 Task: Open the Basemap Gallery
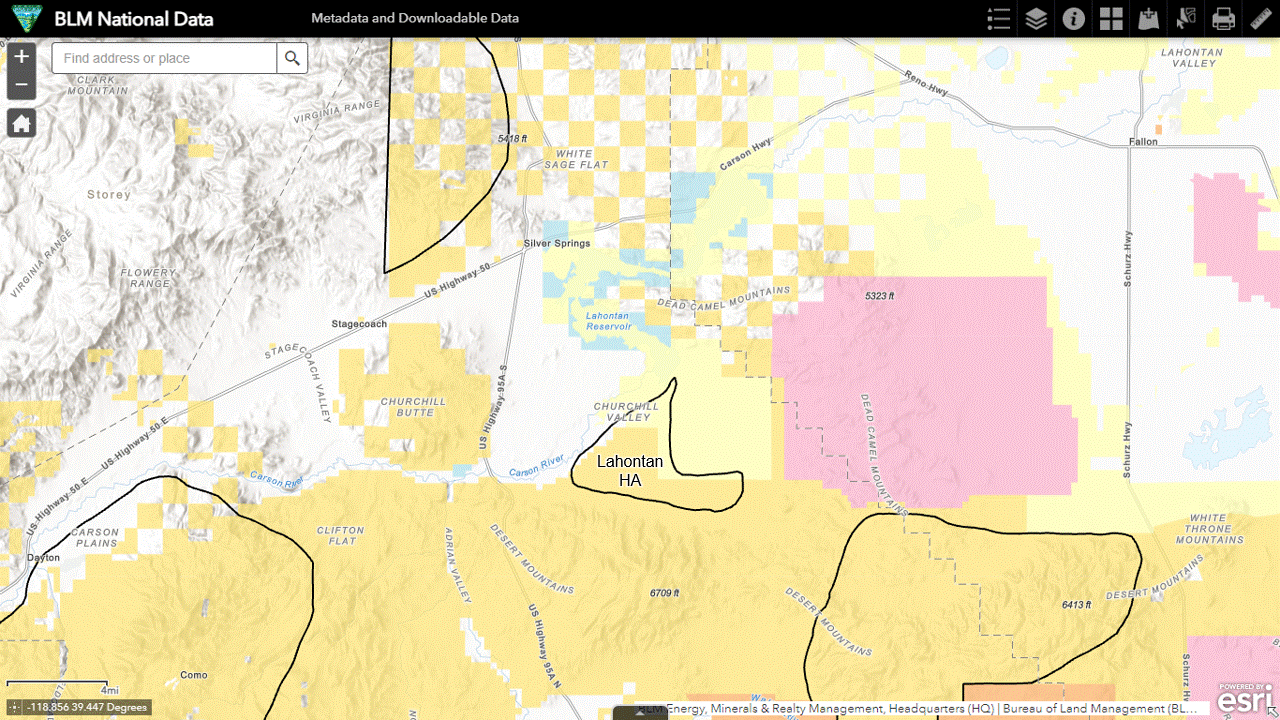tap(1111, 19)
